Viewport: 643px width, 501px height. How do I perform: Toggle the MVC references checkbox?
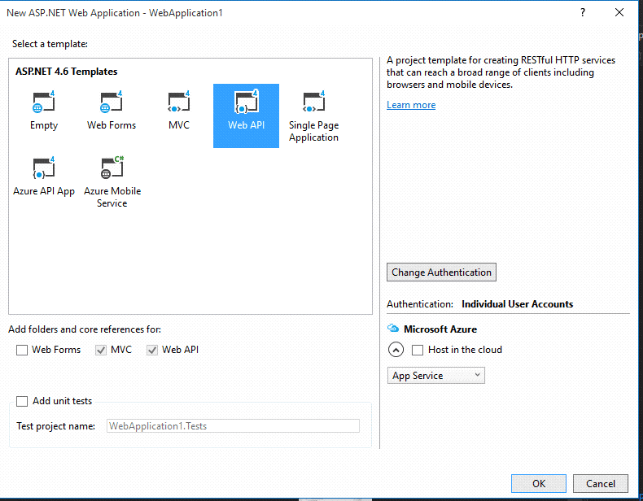tap(100, 350)
